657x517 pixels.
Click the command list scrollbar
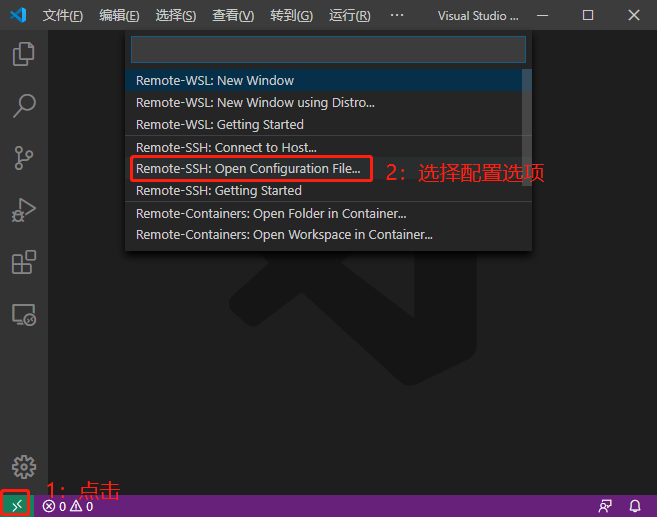pos(527,127)
